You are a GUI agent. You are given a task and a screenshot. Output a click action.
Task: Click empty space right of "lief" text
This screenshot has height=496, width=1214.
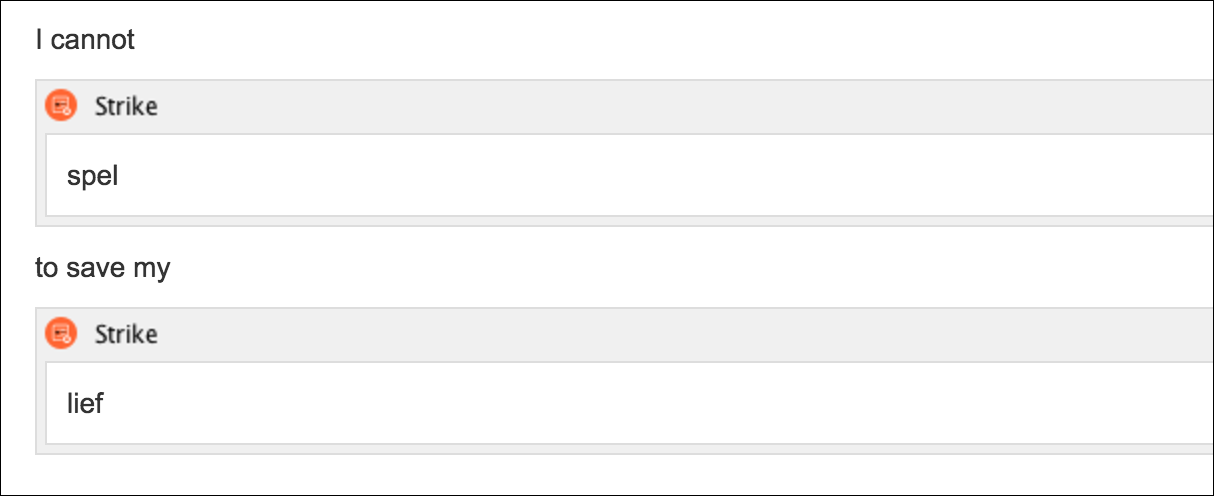click(650, 404)
